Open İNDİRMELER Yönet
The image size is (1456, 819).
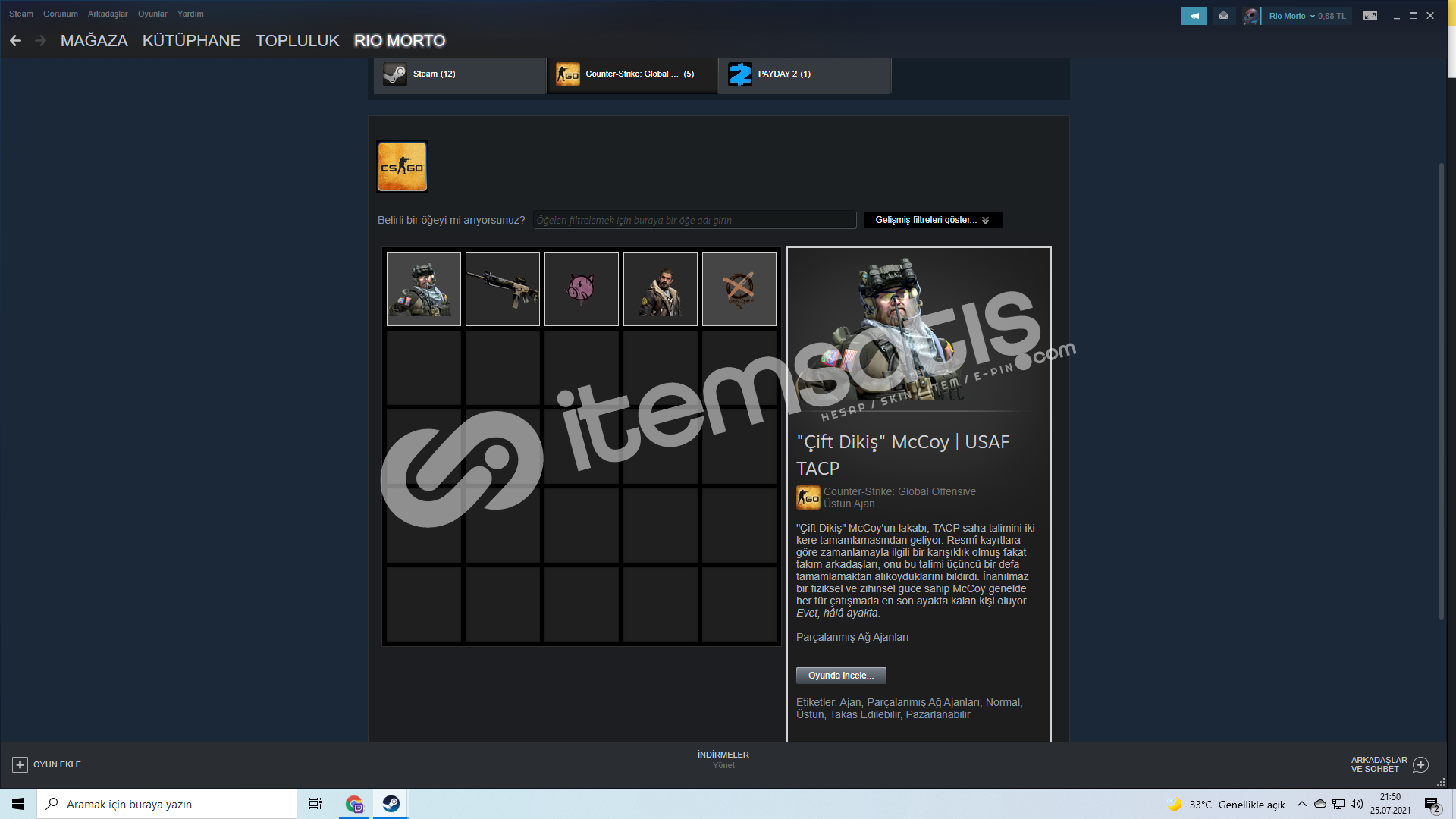pos(723,760)
